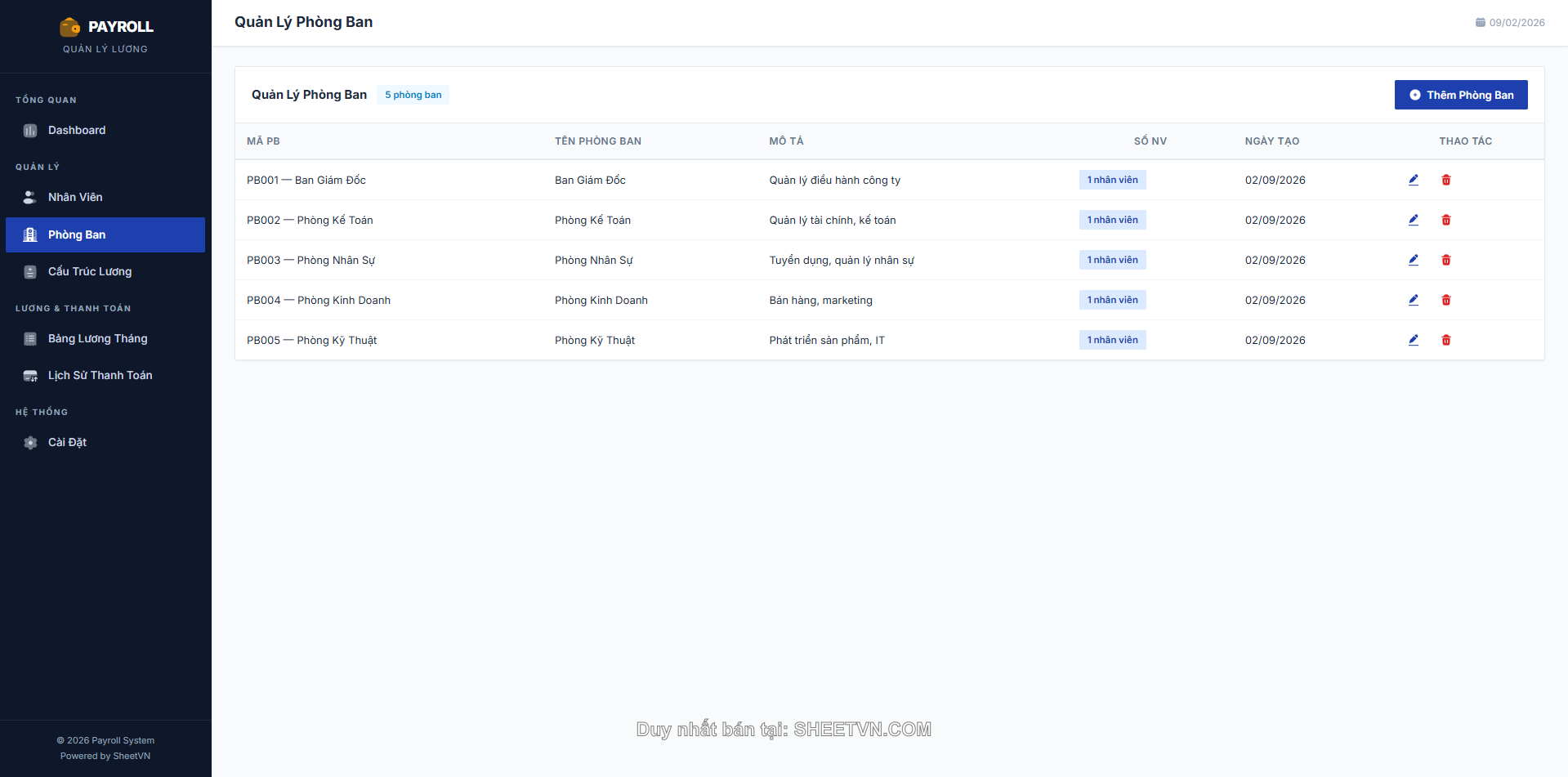Click the pencil icon for PB004

1413,300
